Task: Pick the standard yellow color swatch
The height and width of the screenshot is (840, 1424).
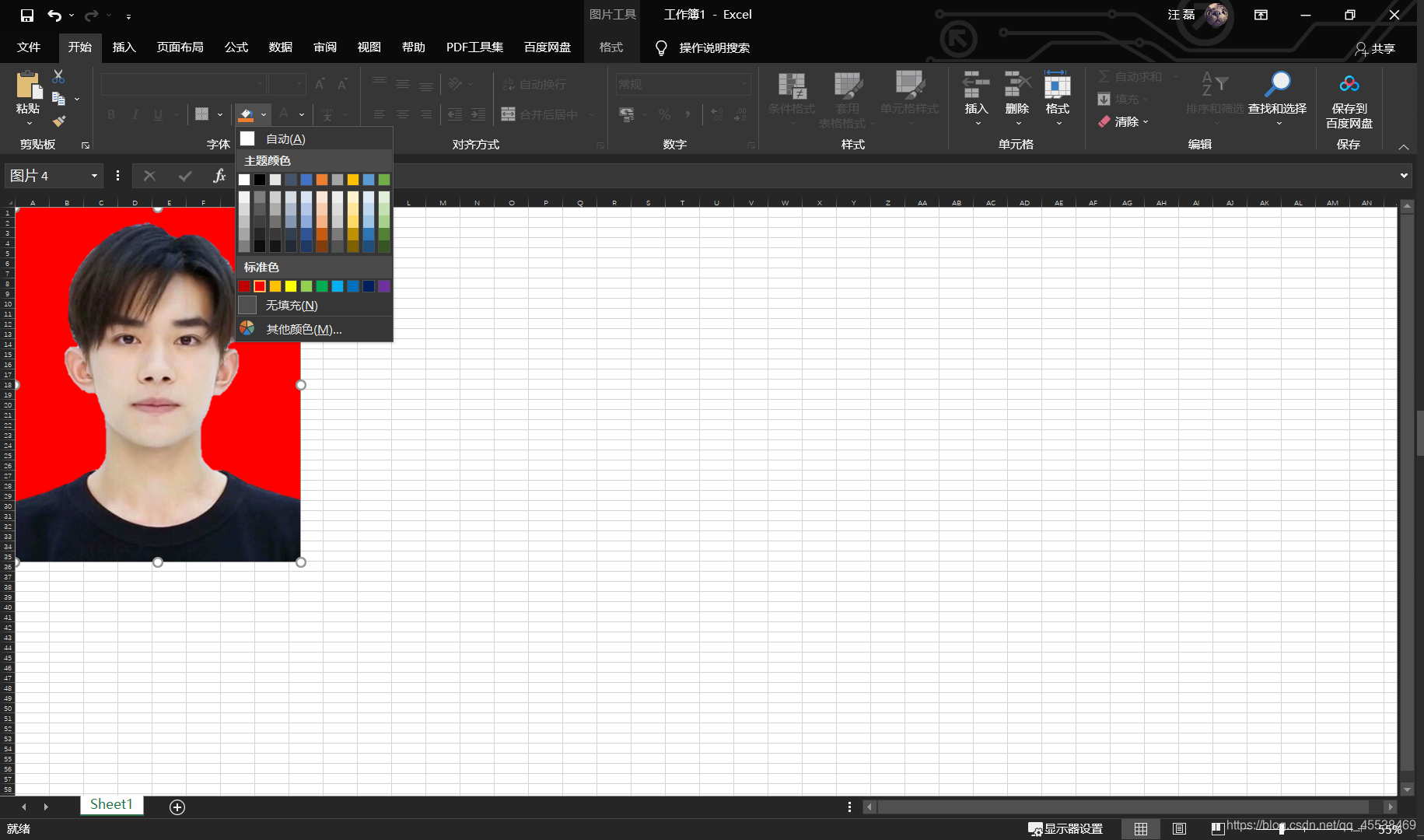Action: point(291,286)
